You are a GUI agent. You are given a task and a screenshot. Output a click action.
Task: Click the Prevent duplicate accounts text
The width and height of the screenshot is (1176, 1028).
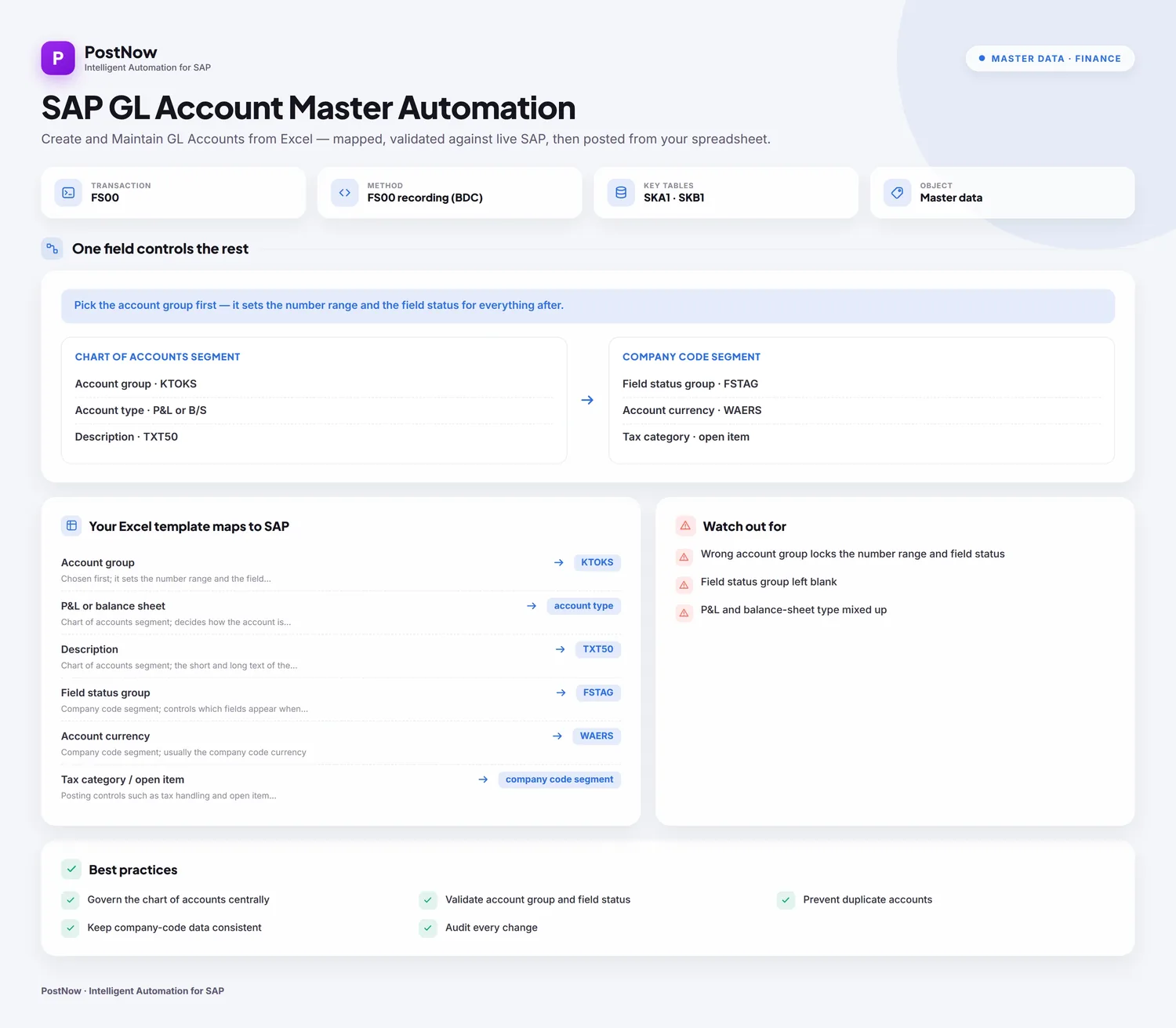(x=868, y=899)
